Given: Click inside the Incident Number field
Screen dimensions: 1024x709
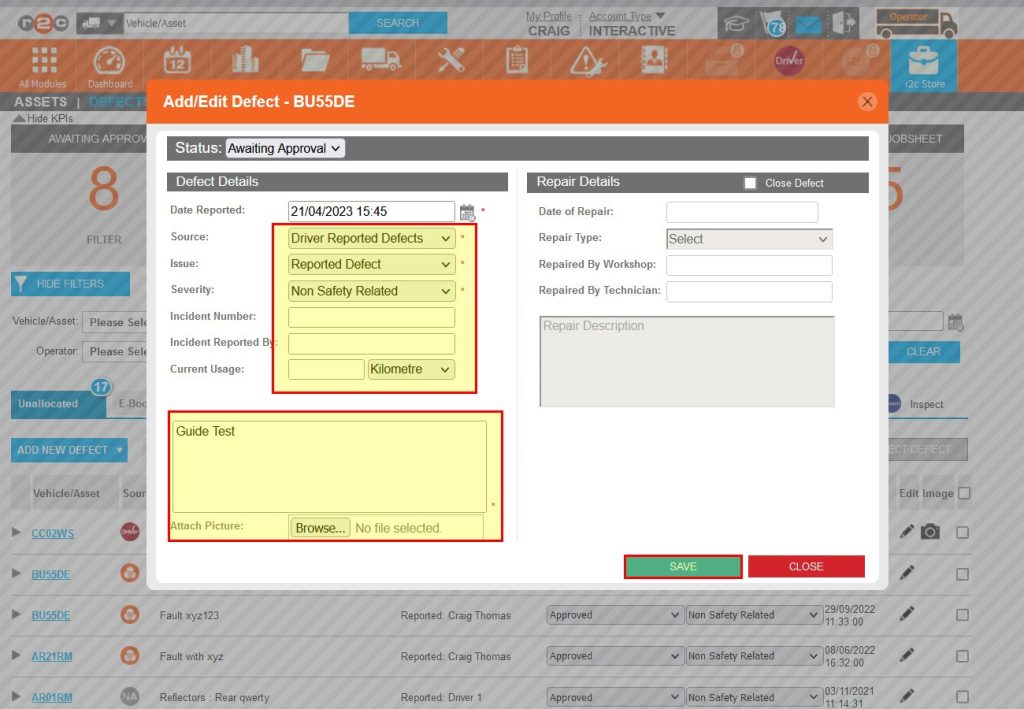Looking at the screenshot, I should point(370,316).
